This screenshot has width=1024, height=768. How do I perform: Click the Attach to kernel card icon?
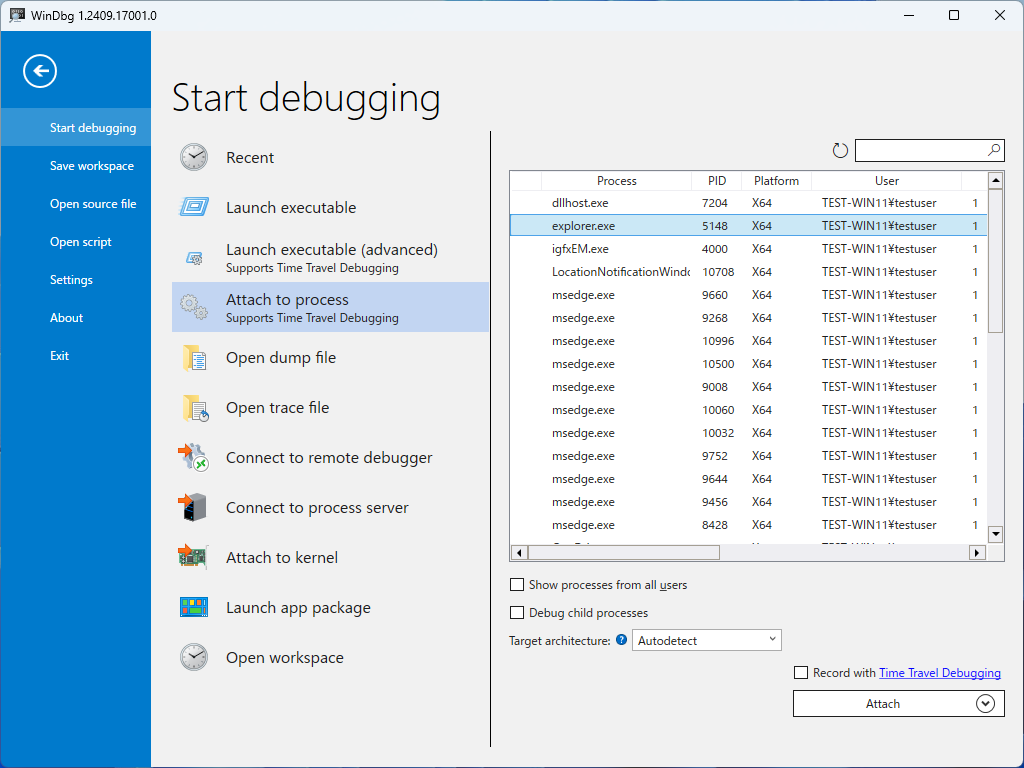click(193, 557)
